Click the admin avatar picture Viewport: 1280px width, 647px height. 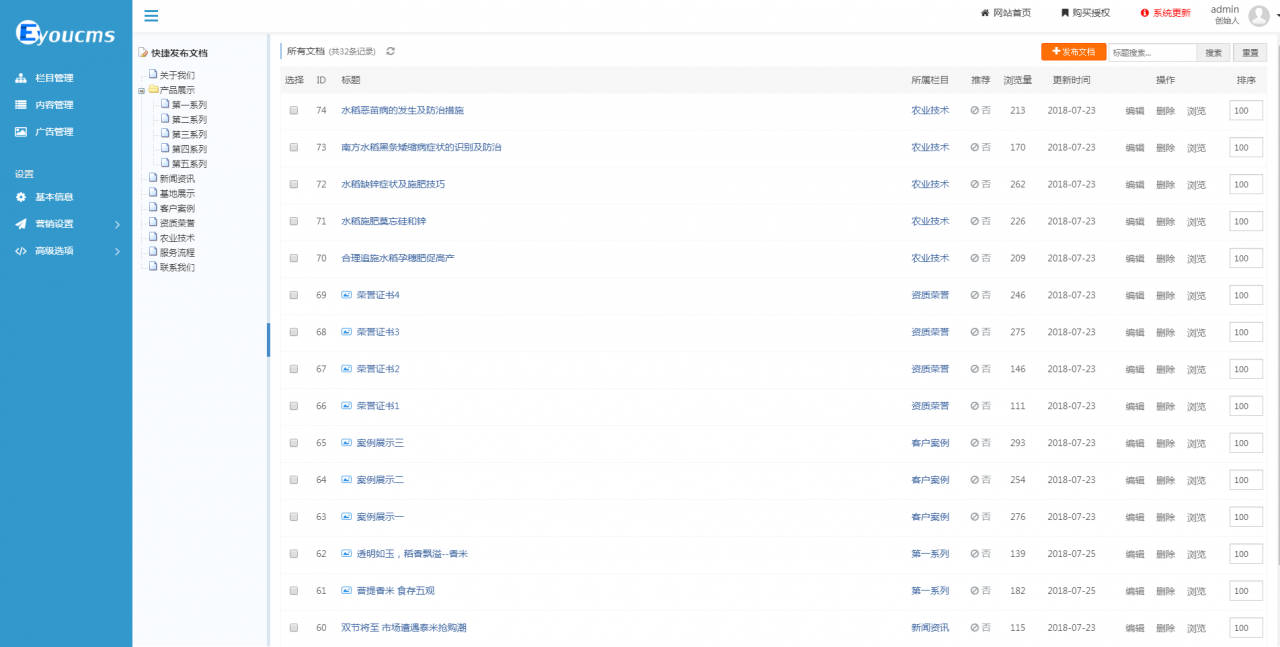(x=1259, y=15)
